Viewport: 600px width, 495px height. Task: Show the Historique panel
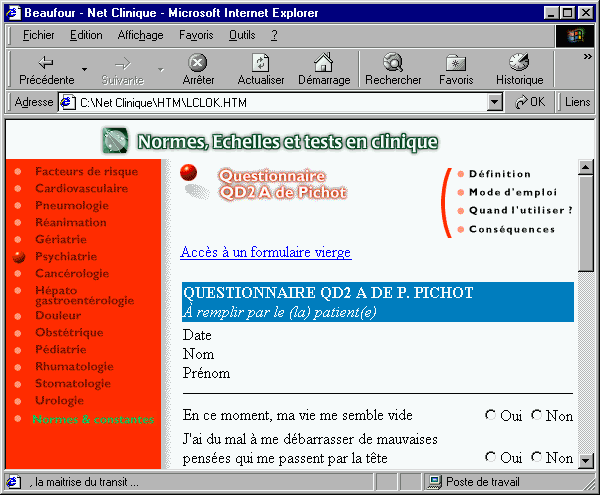tap(519, 69)
